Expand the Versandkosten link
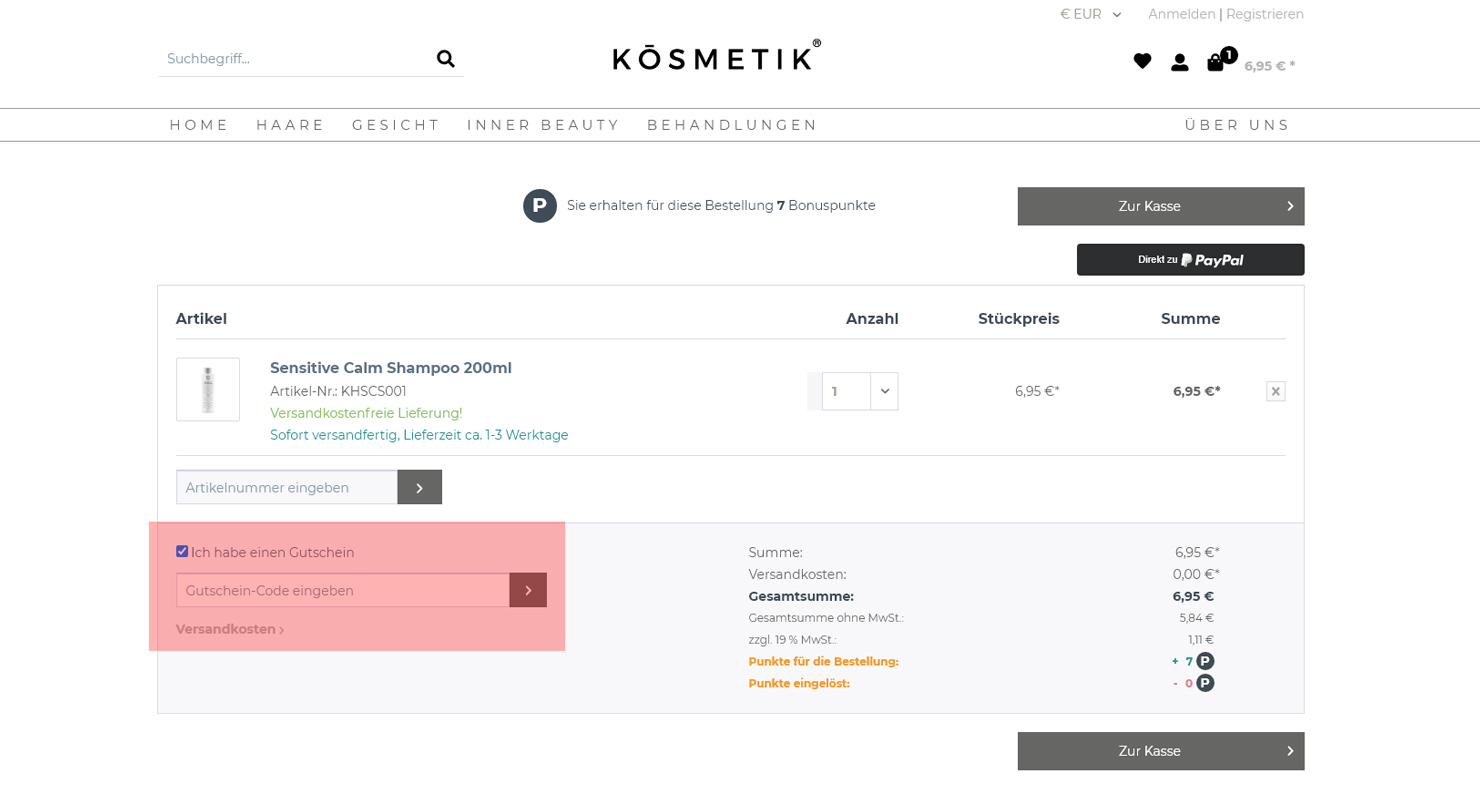The width and height of the screenshot is (1480, 789). click(230, 629)
